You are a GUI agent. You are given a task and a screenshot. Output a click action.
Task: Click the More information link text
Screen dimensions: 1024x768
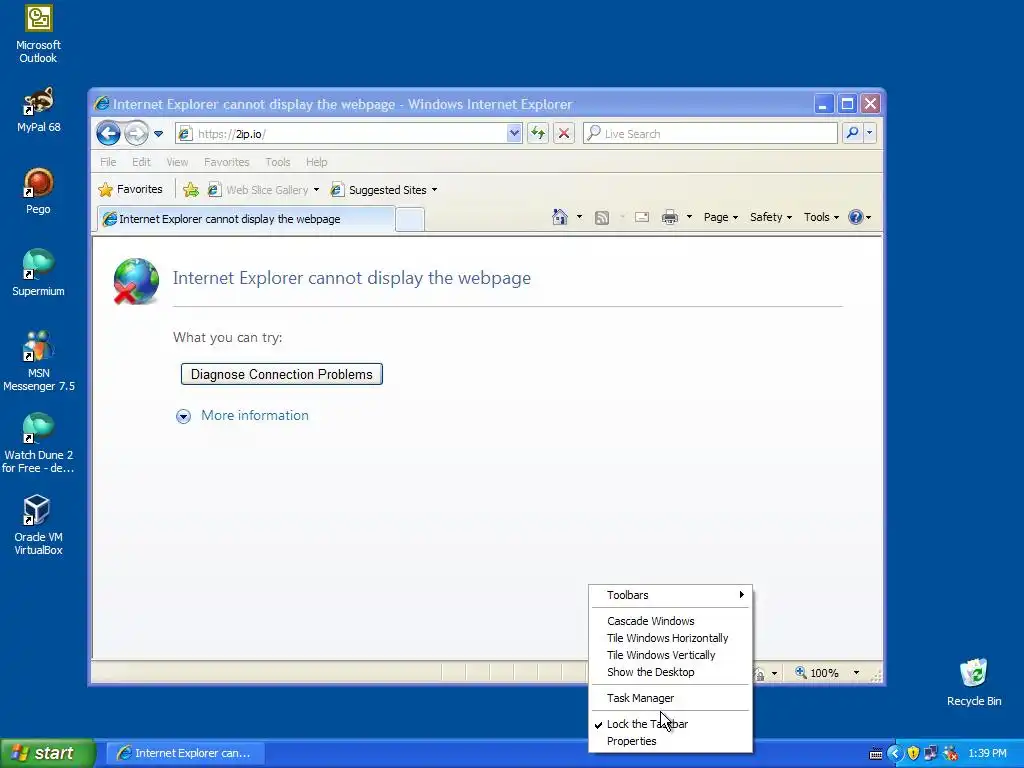(255, 415)
